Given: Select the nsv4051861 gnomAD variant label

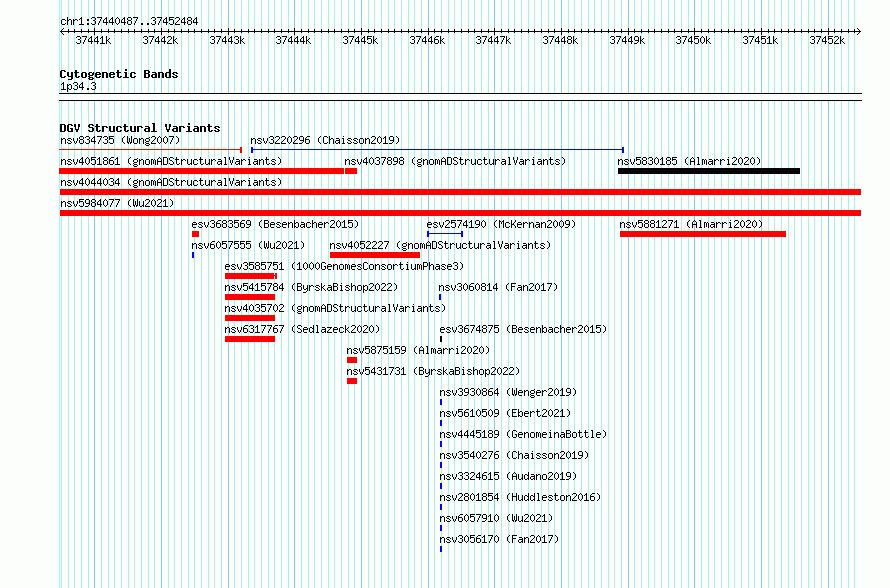Looking at the screenshot, I should pos(171,161).
